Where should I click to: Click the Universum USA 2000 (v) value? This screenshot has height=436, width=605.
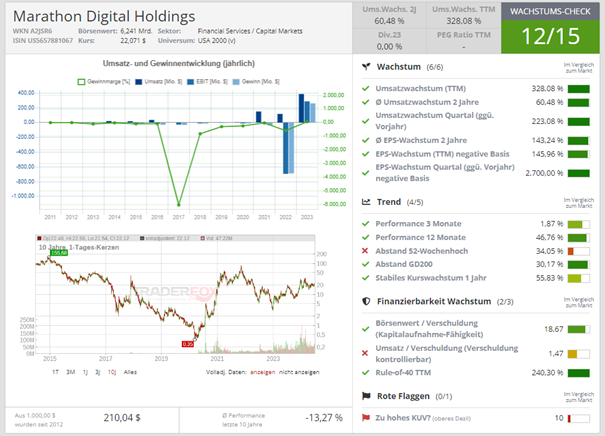(x=216, y=41)
